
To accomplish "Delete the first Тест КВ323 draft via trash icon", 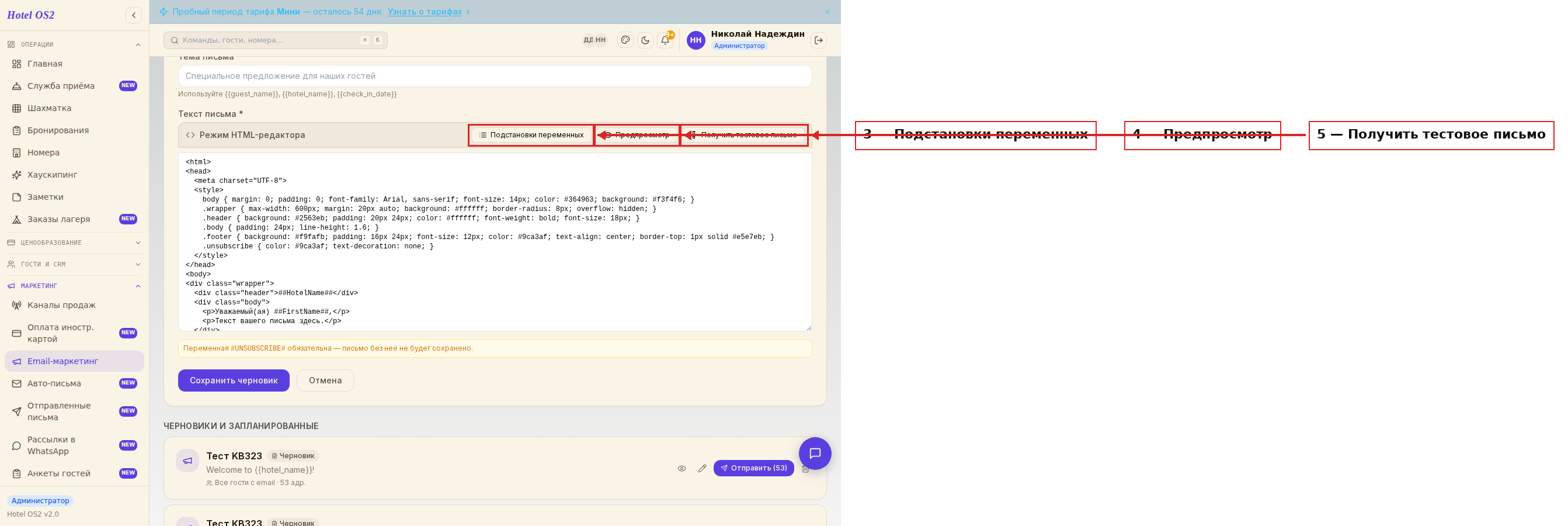I will [x=805, y=469].
